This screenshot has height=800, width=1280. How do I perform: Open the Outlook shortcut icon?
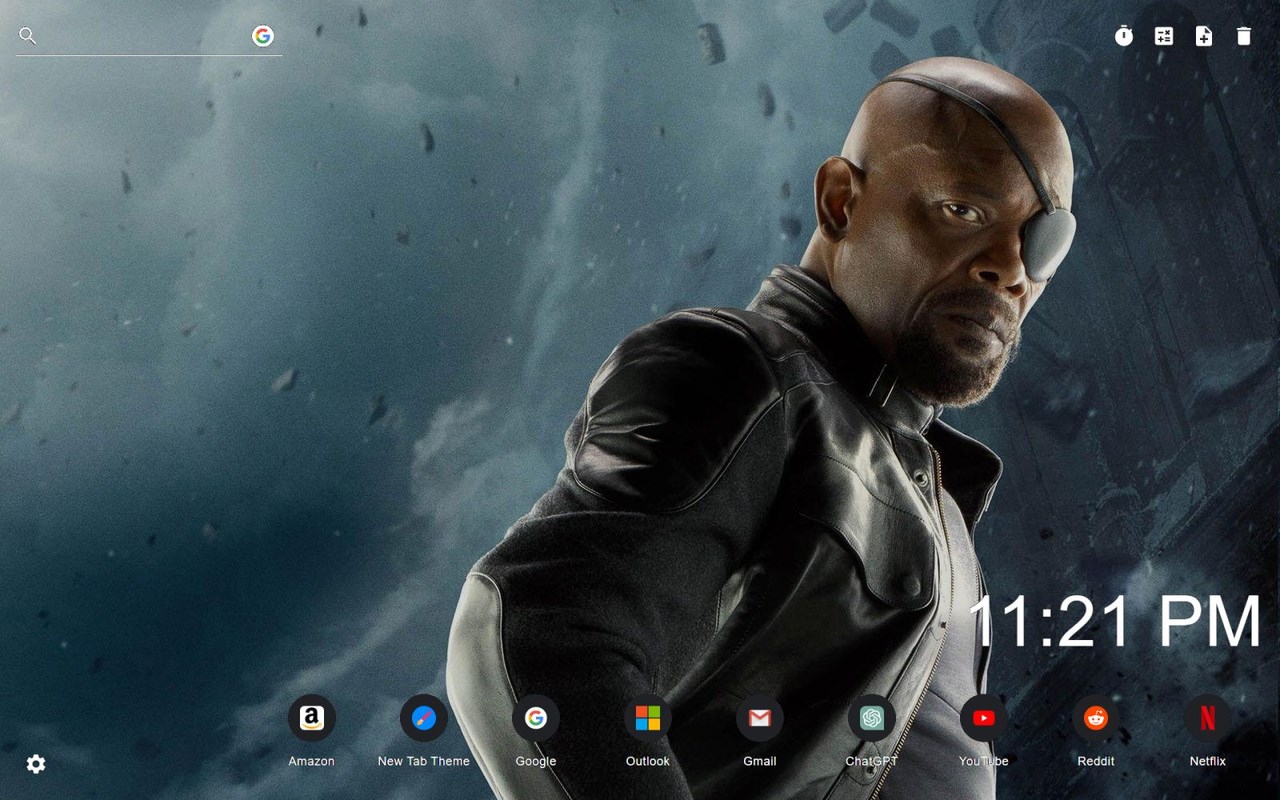(x=648, y=718)
